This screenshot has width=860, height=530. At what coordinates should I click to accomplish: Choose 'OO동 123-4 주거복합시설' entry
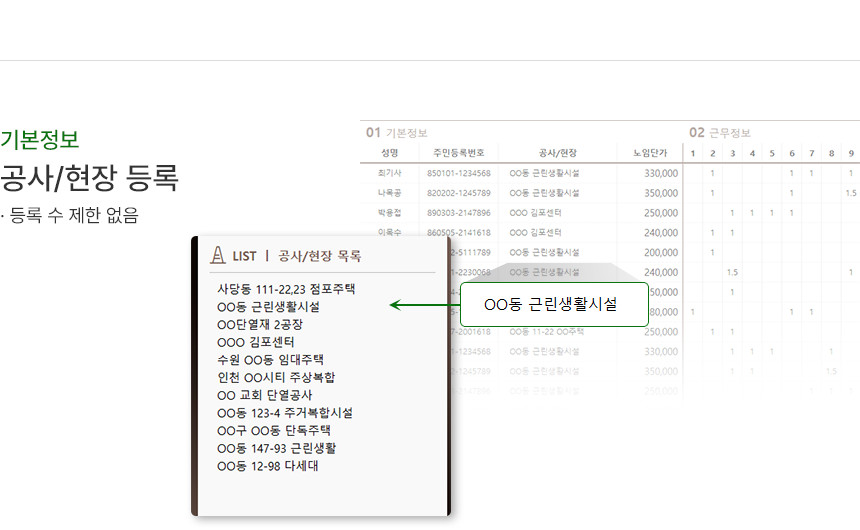click(x=284, y=412)
